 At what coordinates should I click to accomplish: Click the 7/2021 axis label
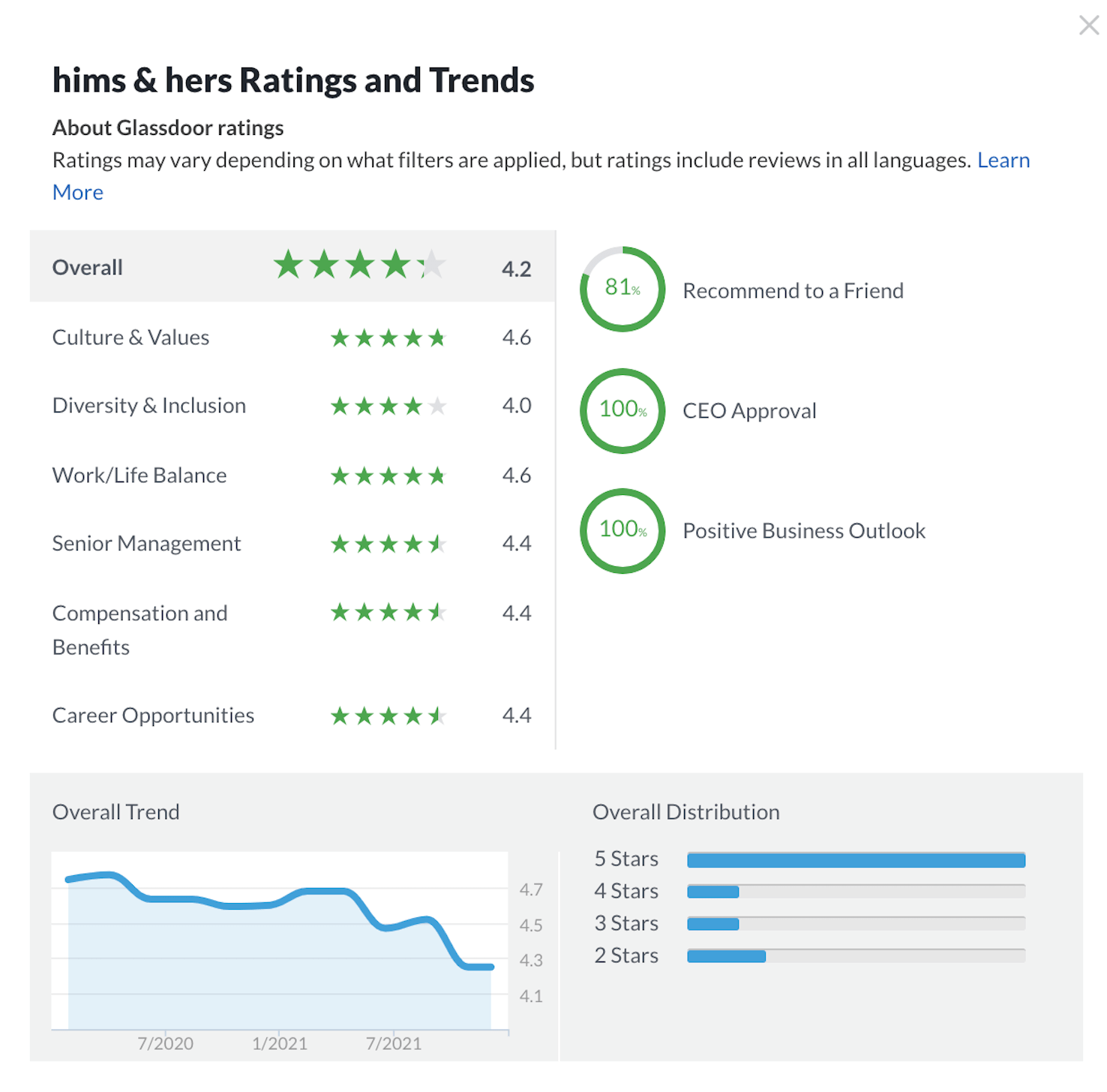click(x=393, y=1043)
